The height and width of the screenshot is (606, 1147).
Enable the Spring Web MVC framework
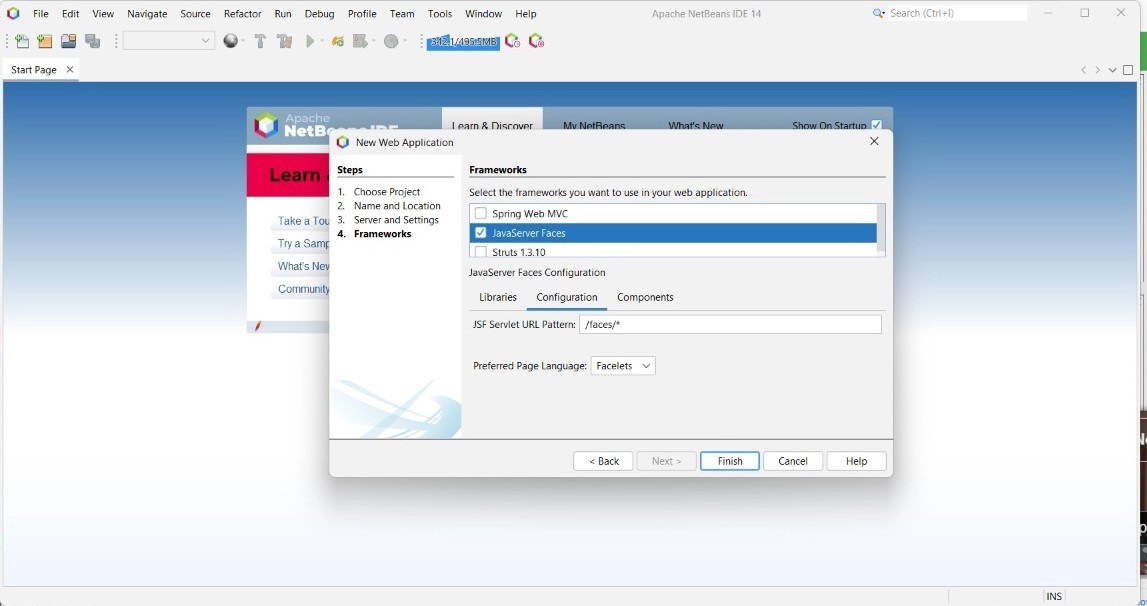(x=481, y=213)
